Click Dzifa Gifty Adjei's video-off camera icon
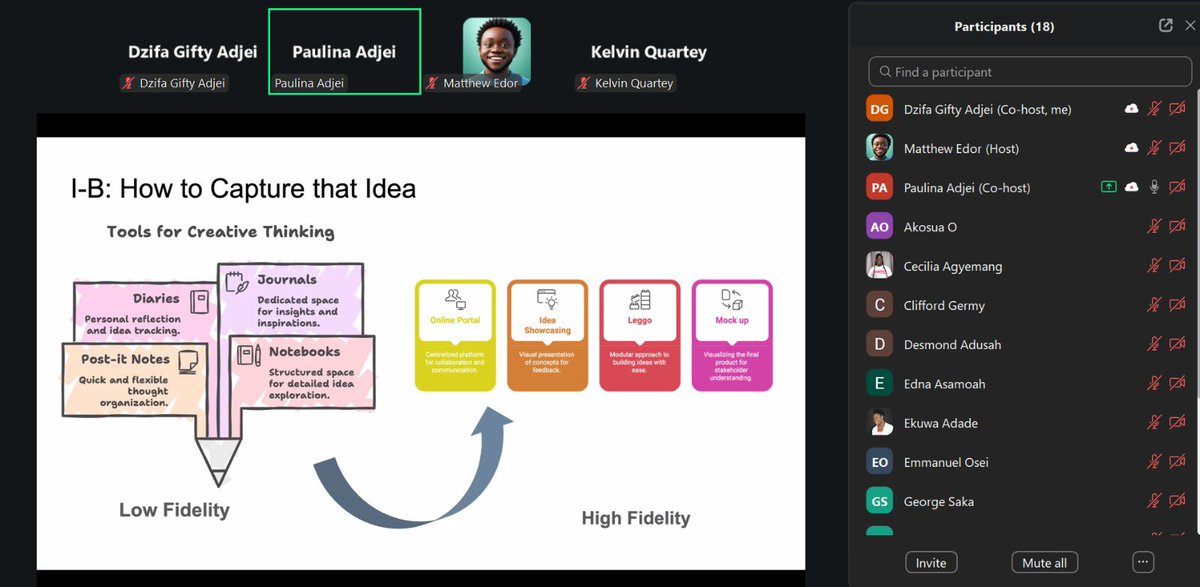 [1177, 109]
